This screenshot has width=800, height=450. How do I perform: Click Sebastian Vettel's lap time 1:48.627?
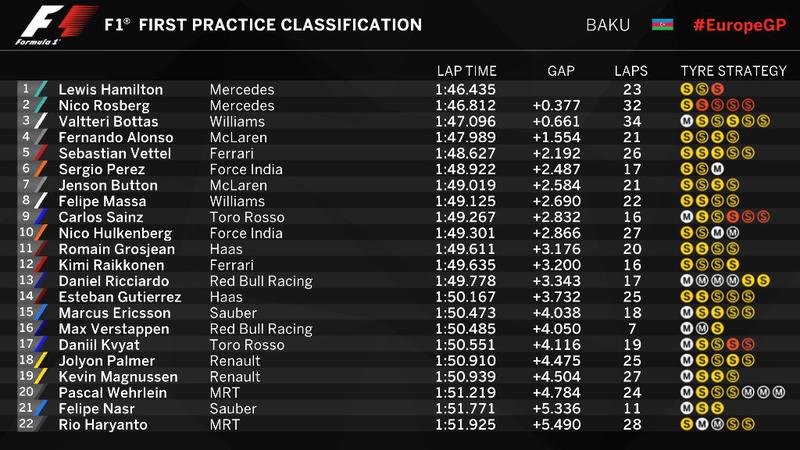point(465,153)
